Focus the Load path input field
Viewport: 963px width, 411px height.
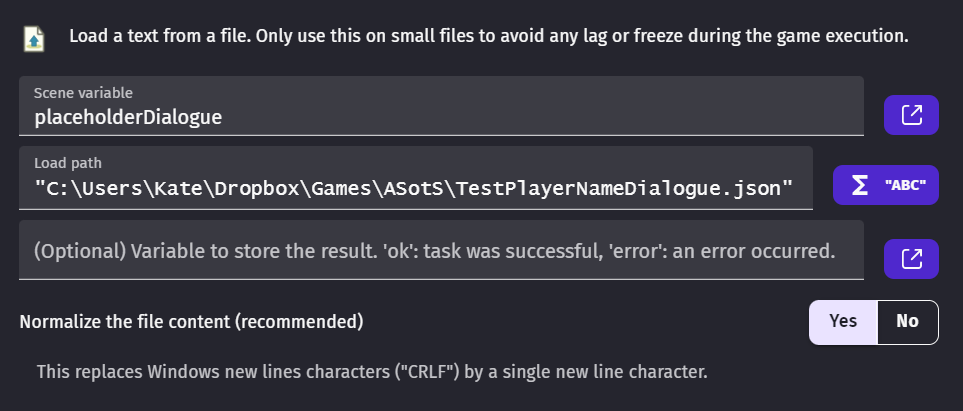click(x=416, y=178)
